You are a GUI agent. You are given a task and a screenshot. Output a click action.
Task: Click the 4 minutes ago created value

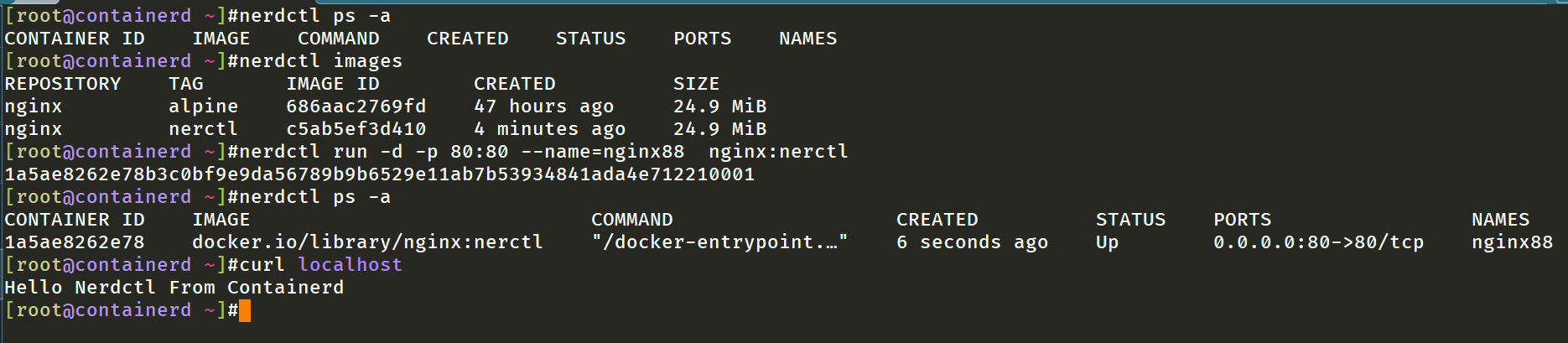click(549, 129)
